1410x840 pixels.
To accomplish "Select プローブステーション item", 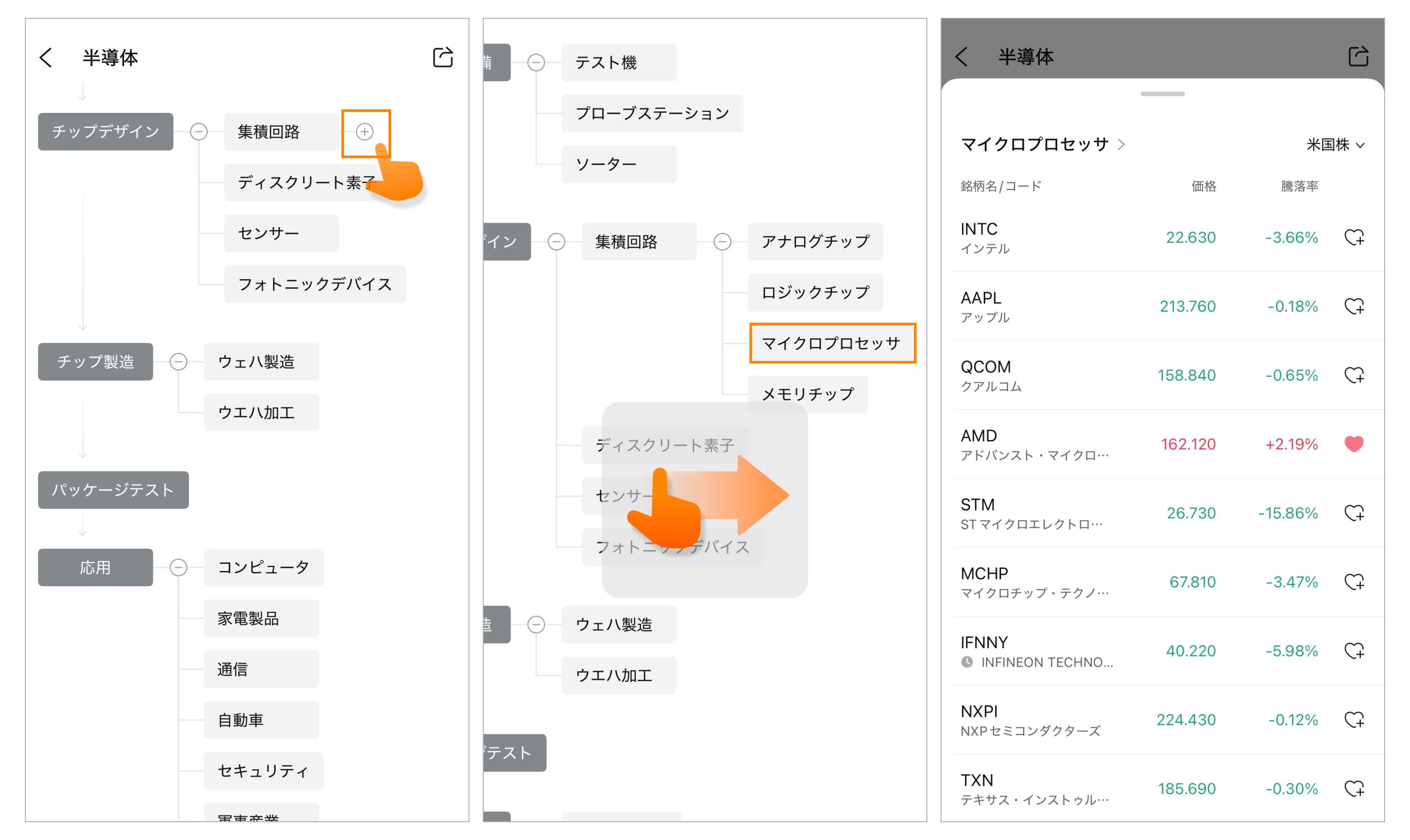I will [x=652, y=113].
